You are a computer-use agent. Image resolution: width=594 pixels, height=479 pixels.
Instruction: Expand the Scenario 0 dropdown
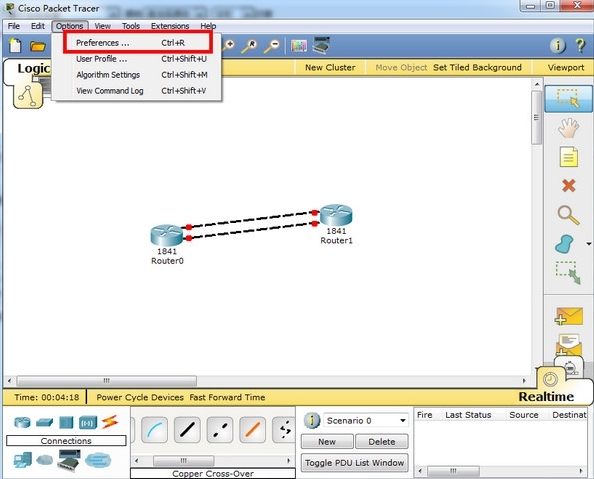tap(403, 420)
